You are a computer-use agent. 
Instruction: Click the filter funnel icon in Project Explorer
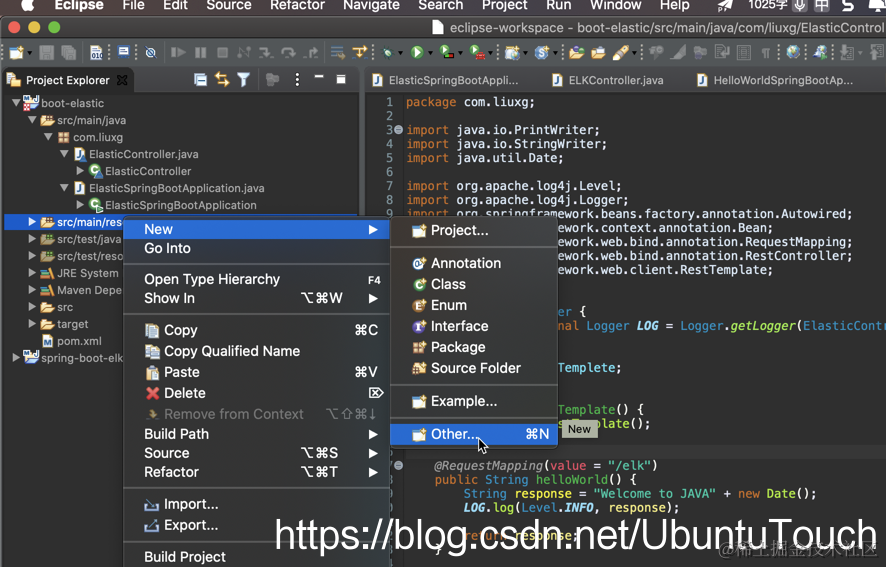pyautogui.click(x=244, y=80)
